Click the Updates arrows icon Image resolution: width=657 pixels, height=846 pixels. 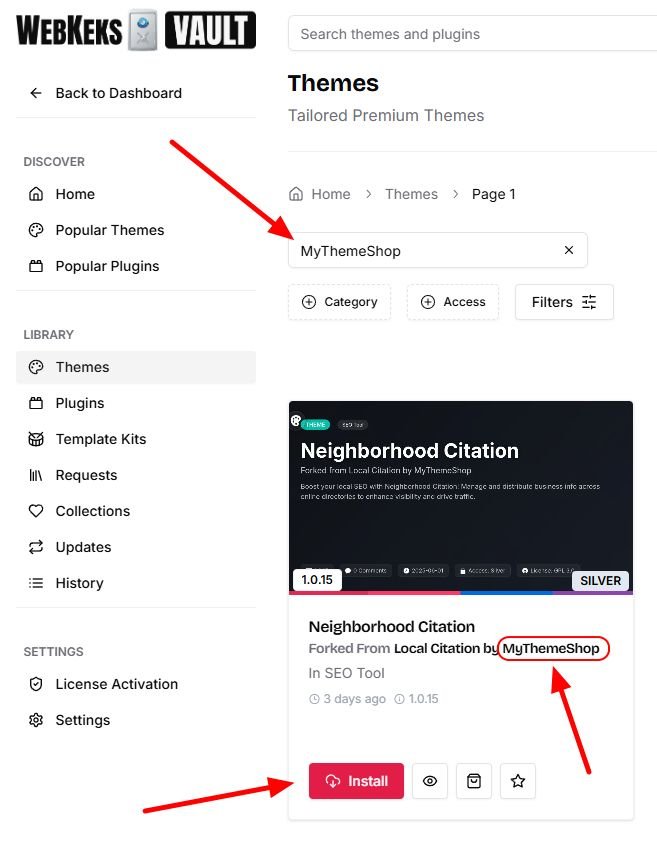(x=36, y=547)
